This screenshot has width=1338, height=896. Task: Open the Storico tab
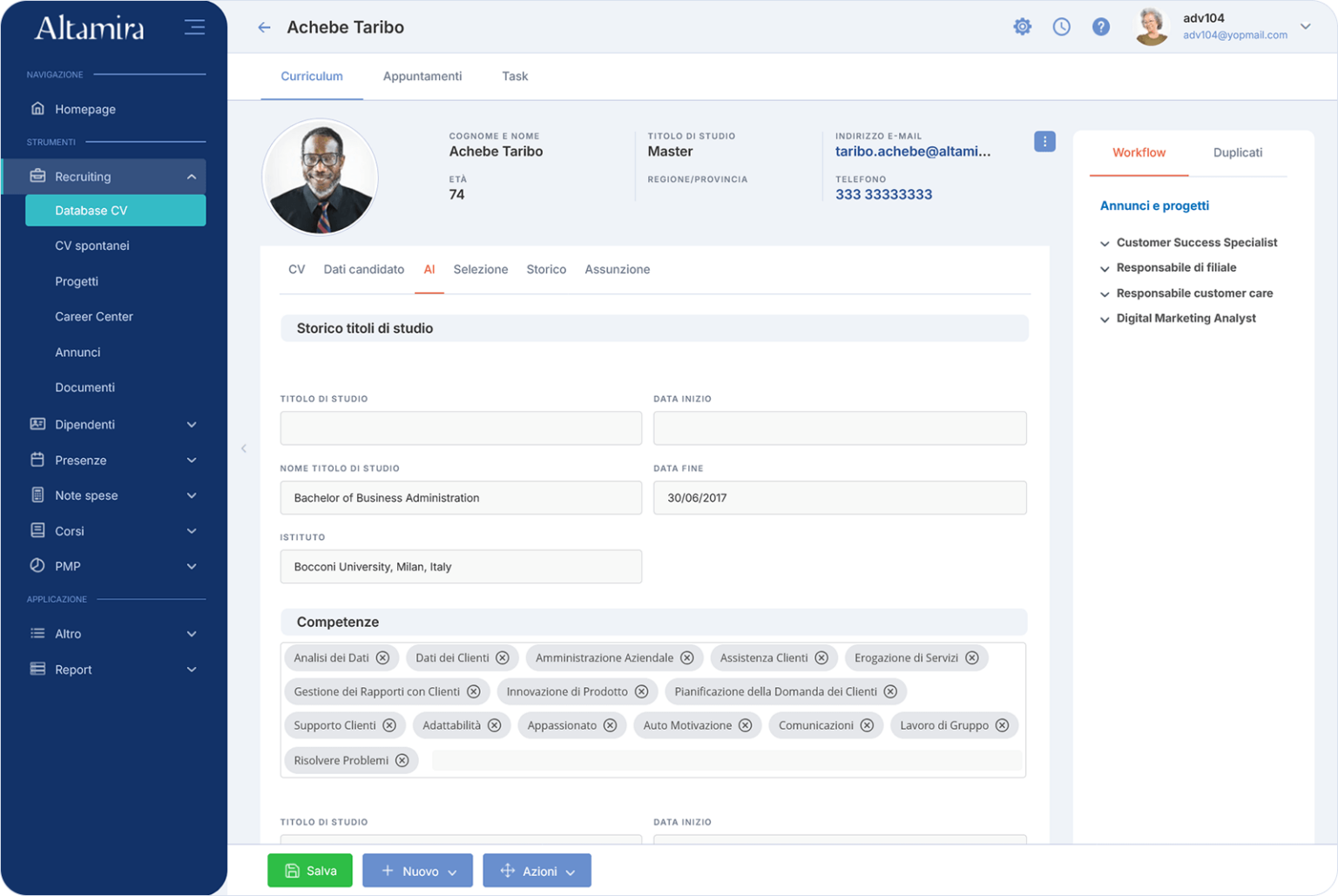coord(546,269)
